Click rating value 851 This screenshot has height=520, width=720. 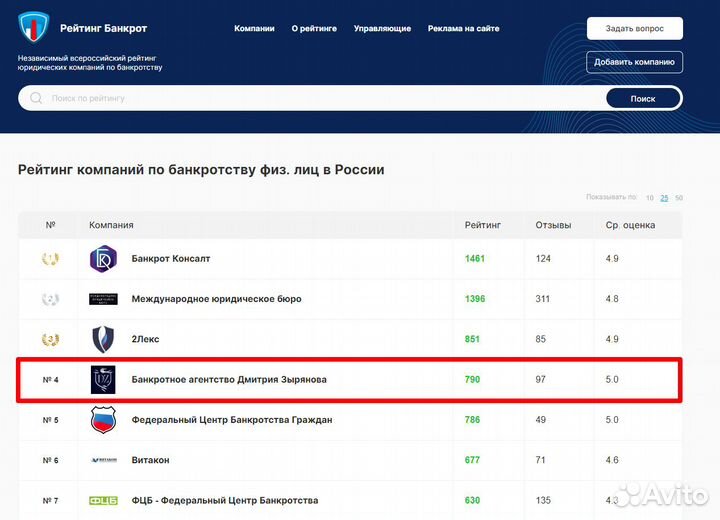click(472, 339)
